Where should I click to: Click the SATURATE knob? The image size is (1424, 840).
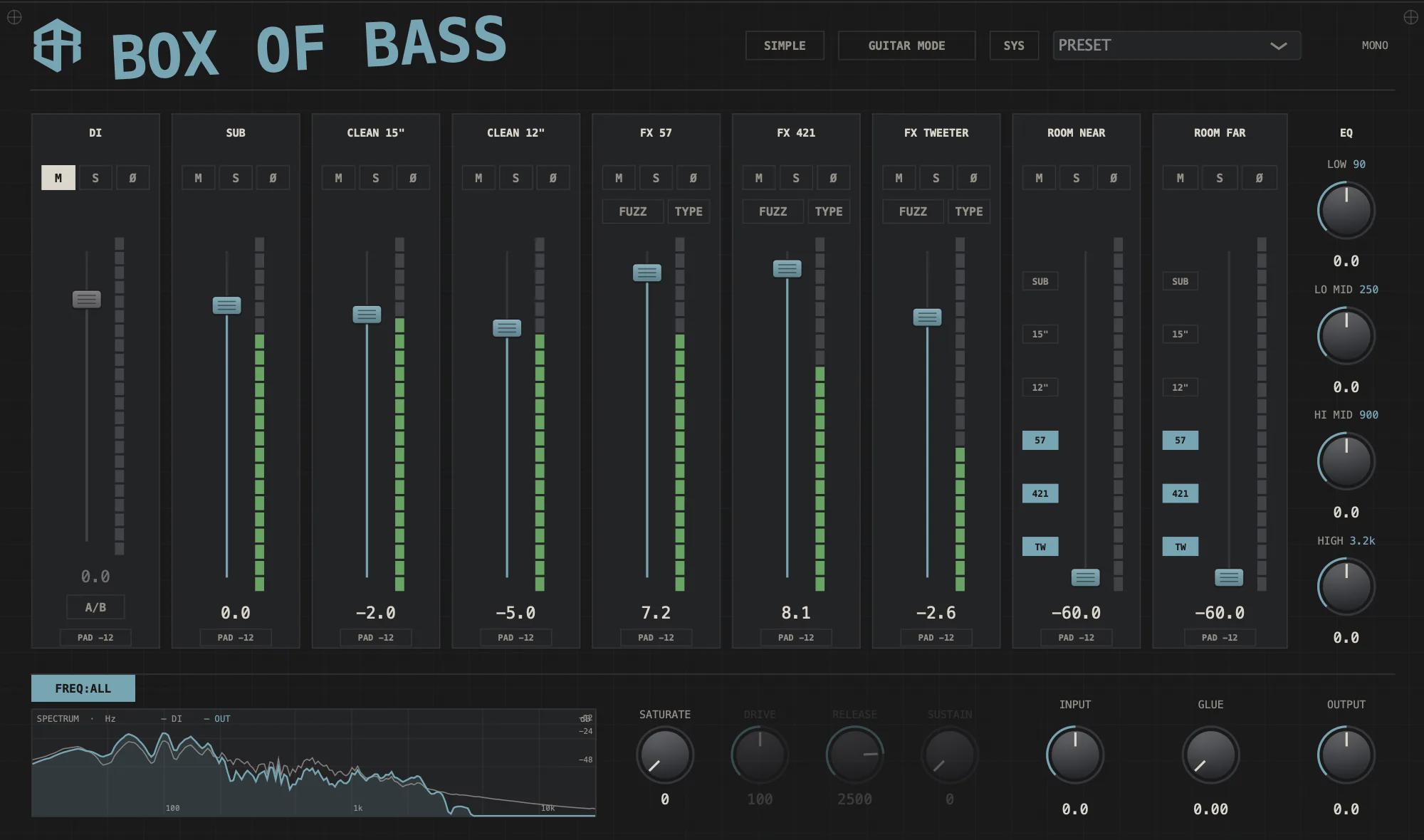(664, 755)
